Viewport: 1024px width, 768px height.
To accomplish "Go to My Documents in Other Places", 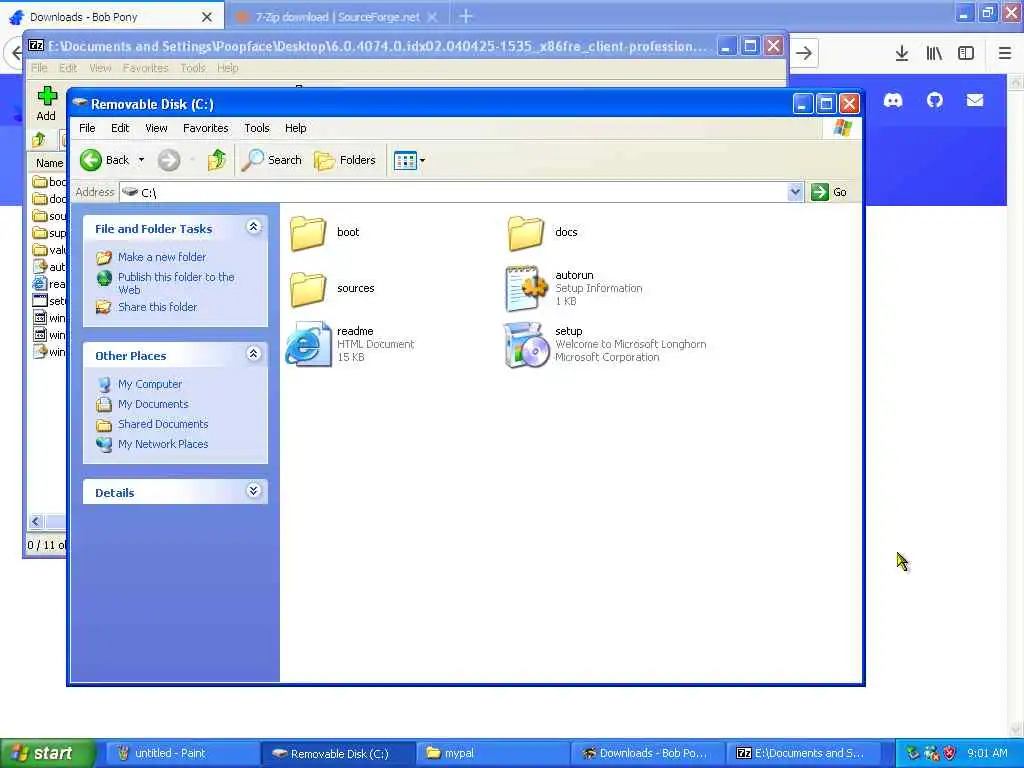I will (x=153, y=404).
